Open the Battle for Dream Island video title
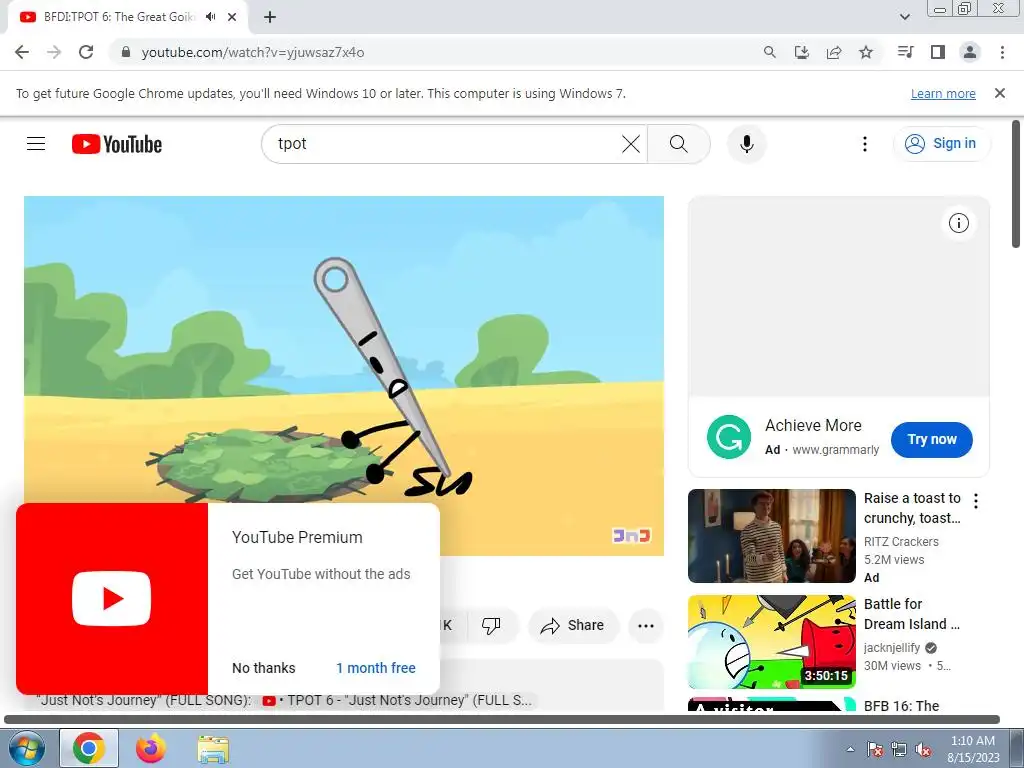The width and height of the screenshot is (1024, 768). (x=912, y=614)
